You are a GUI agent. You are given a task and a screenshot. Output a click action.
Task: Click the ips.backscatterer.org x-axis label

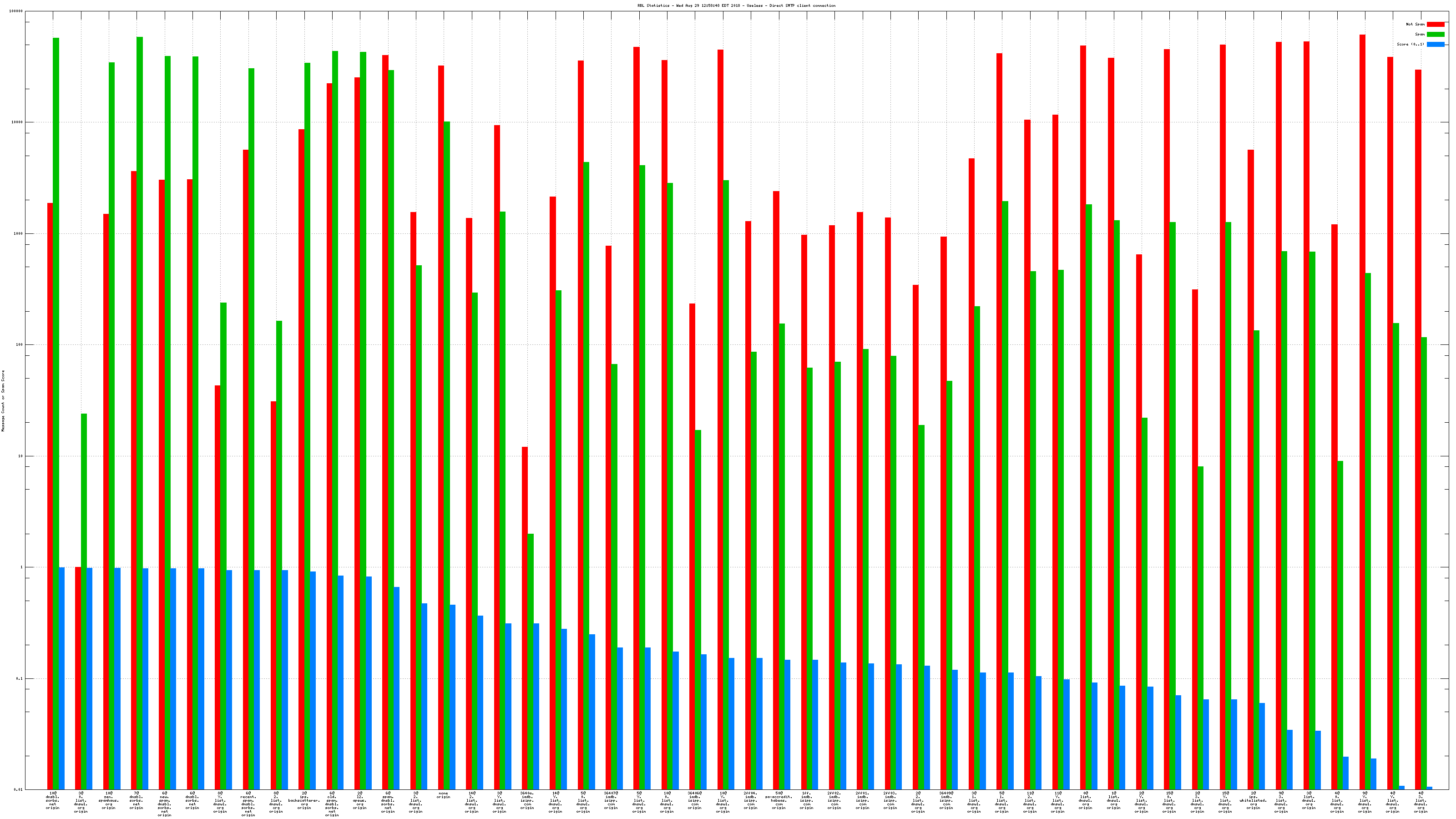click(304, 800)
